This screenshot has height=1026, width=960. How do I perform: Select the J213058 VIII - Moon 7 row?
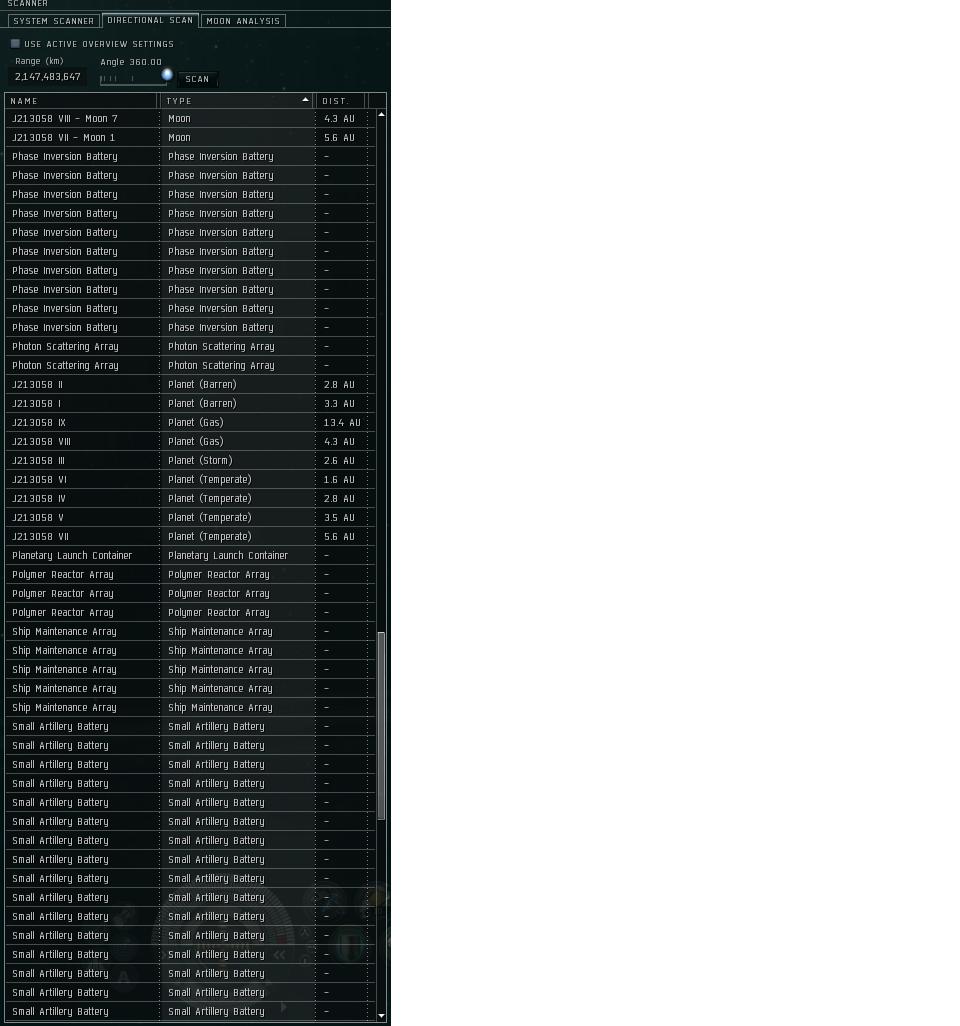[x=190, y=118]
